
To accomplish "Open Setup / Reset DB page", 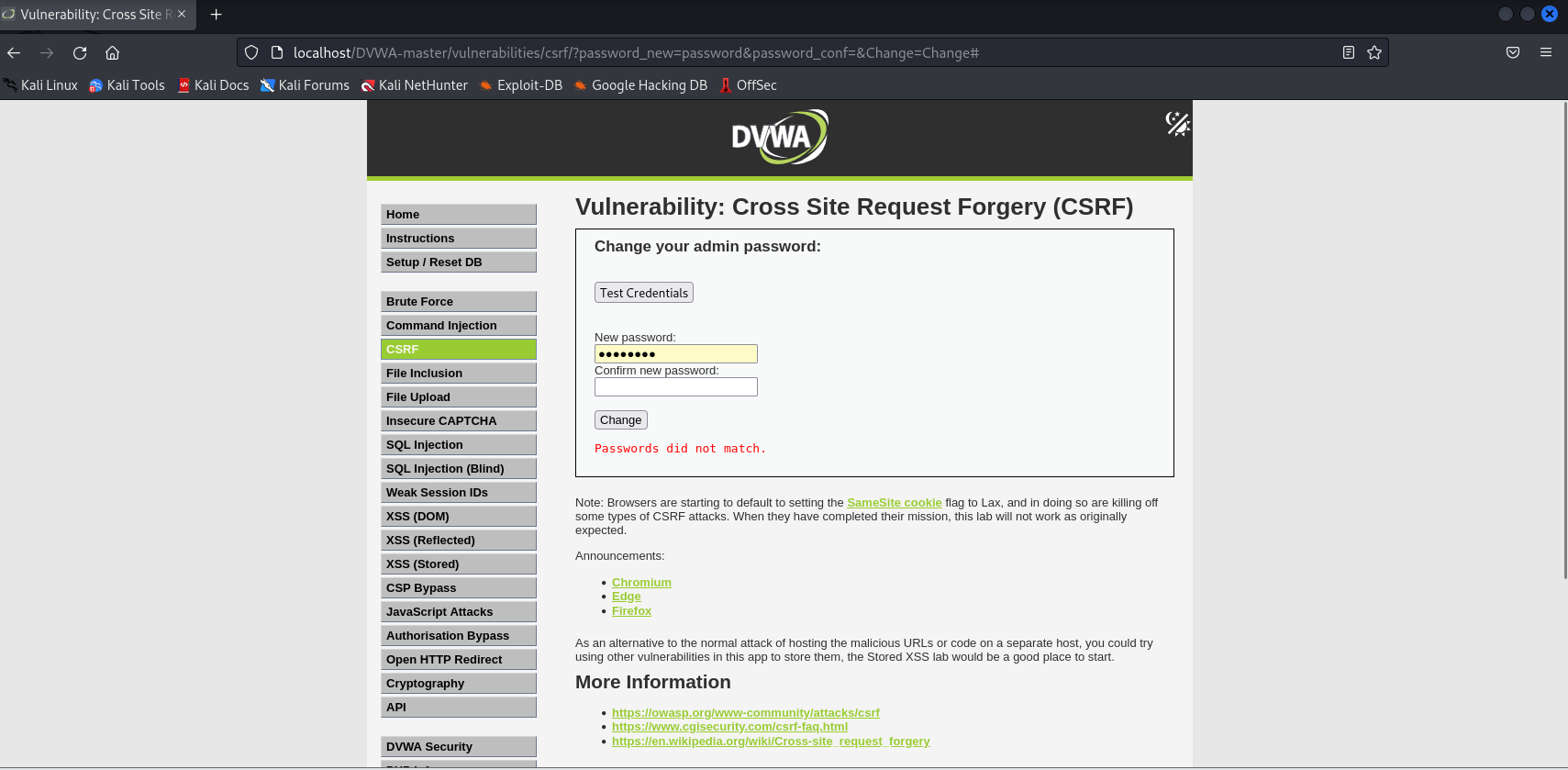I will (459, 262).
